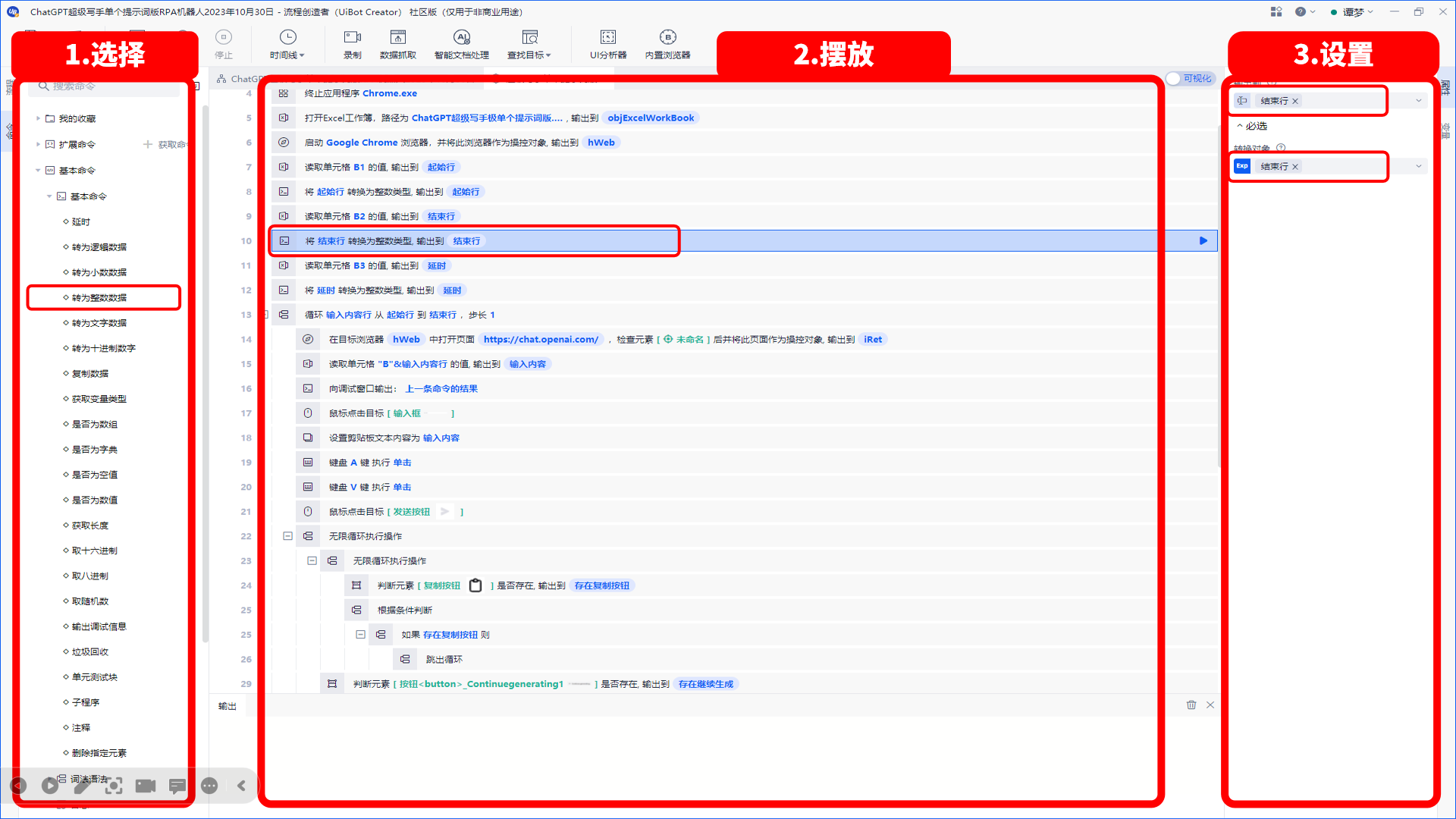Click the mouse icon of the 鼠标点击目标 输入框 row
This screenshot has height=819, width=1456.
click(308, 413)
